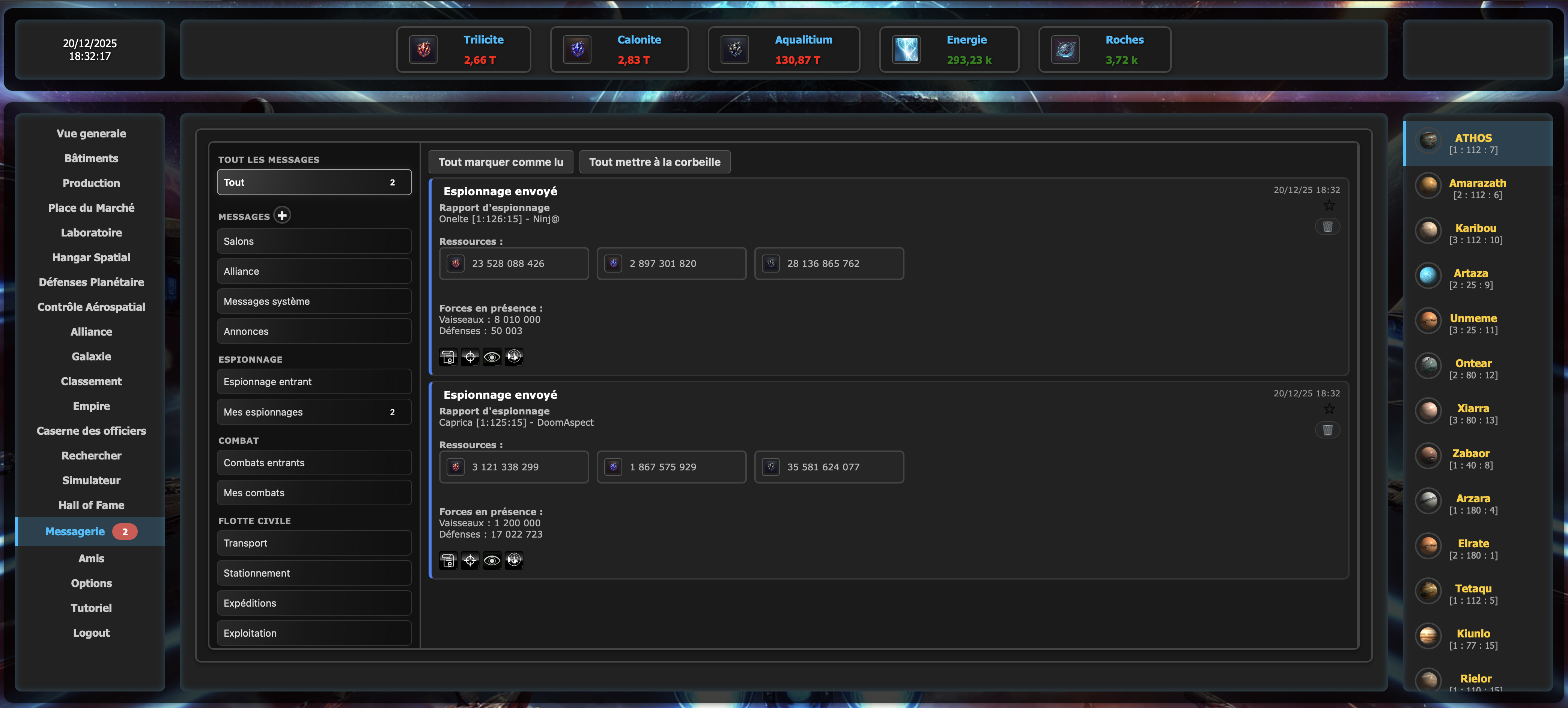This screenshot has width=1568, height=708.
Task: Click trash icon on Caprica DoomAspect report
Action: tap(1327, 431)
